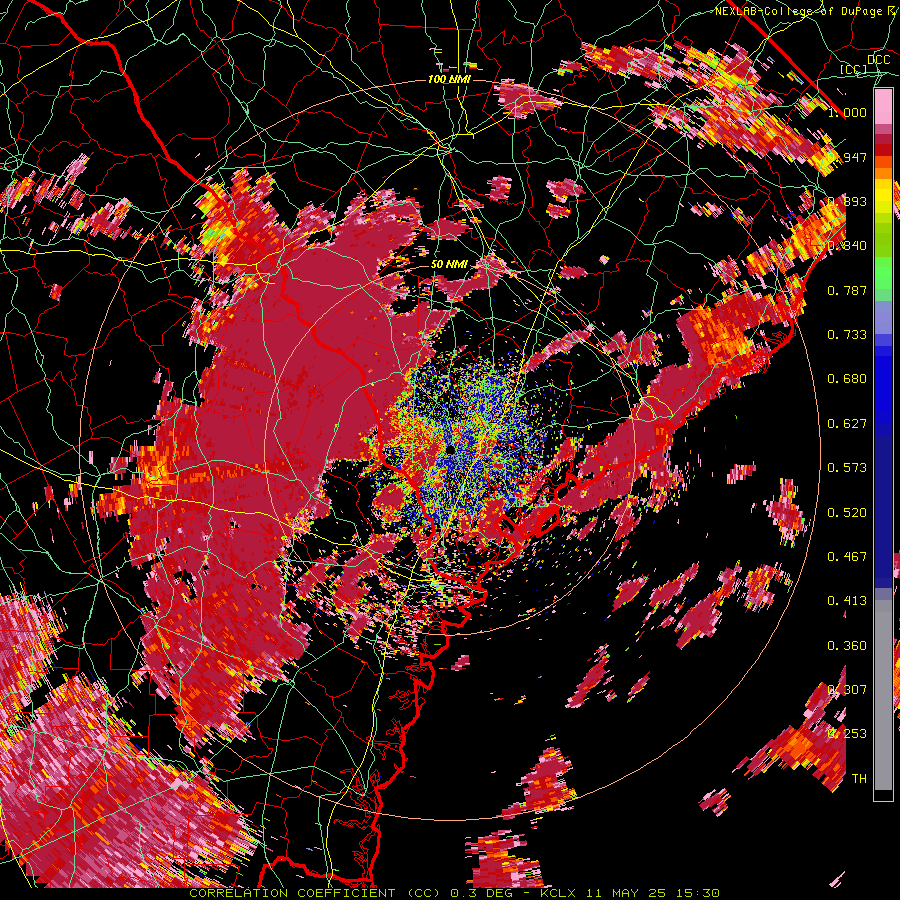Click the 0.467 scale value
900x900 pixels.
click(847, 557)
